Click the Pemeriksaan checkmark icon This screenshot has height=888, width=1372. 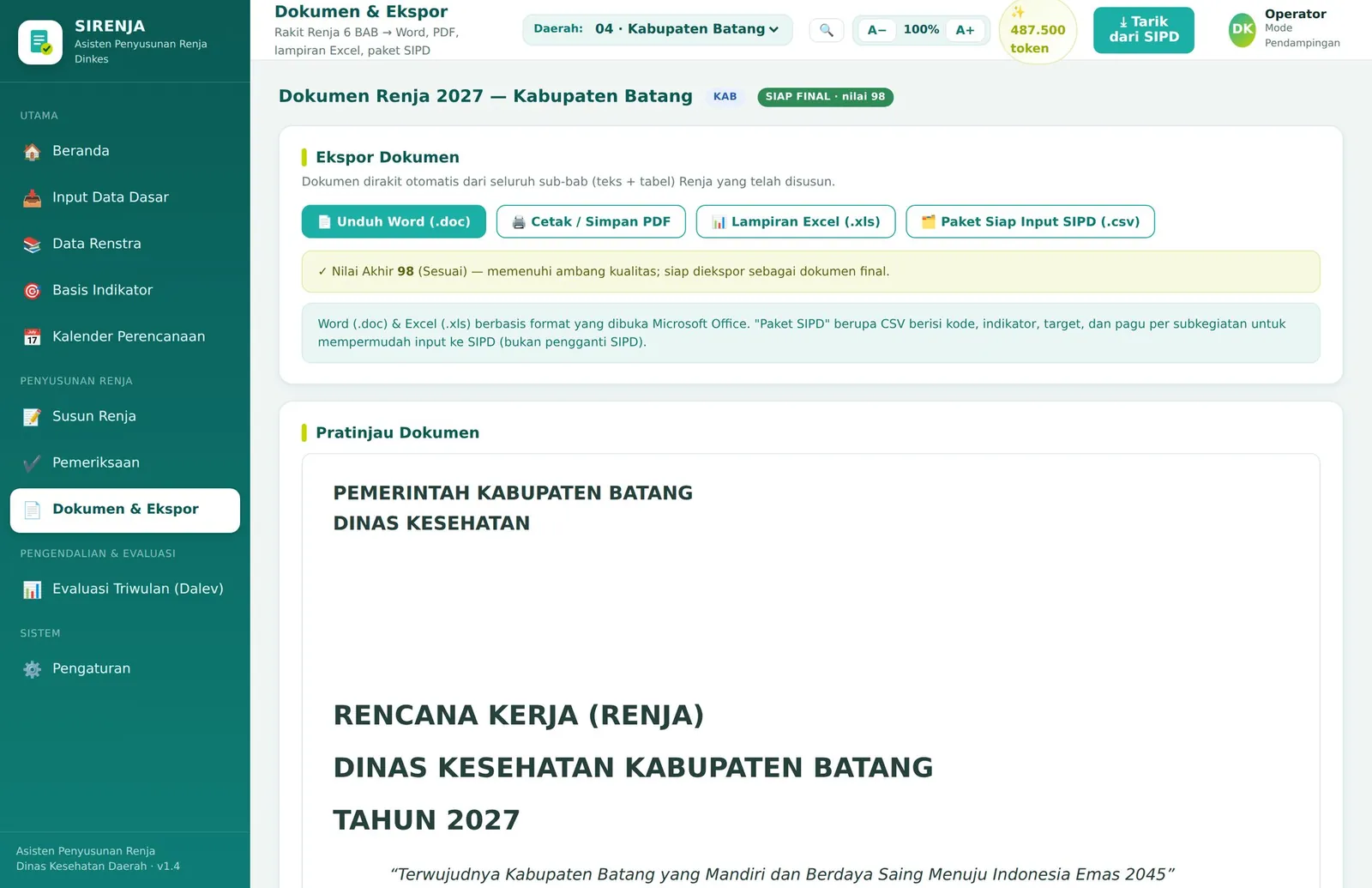(x=32, y=463)
